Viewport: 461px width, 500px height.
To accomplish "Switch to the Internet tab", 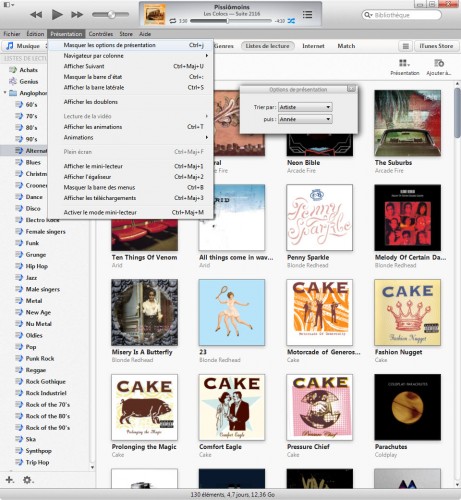I will pos(313,46).
